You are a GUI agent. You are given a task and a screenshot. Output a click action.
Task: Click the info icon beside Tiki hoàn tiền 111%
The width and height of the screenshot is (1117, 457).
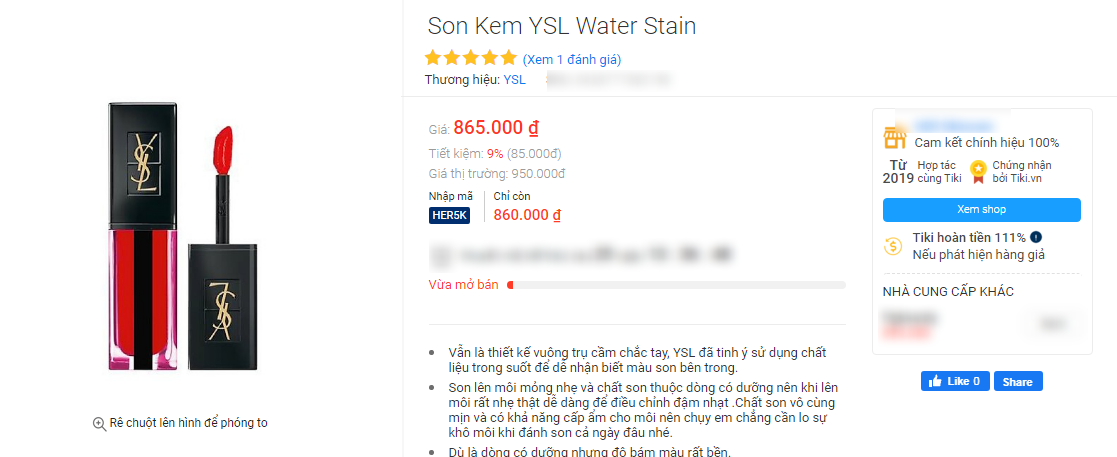pos(1036,237)
